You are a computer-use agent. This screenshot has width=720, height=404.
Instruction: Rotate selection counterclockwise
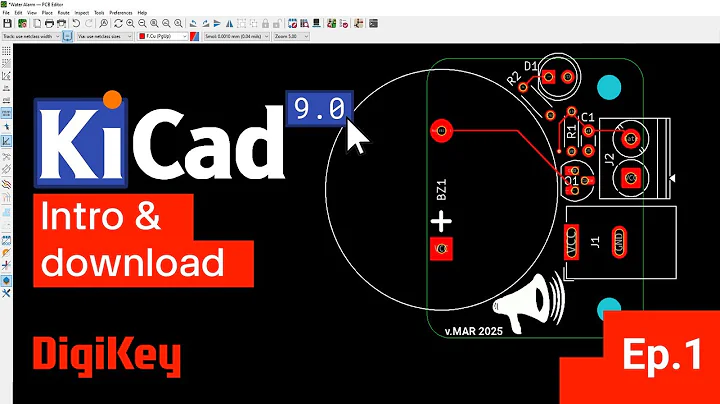(x=193, y=23)
